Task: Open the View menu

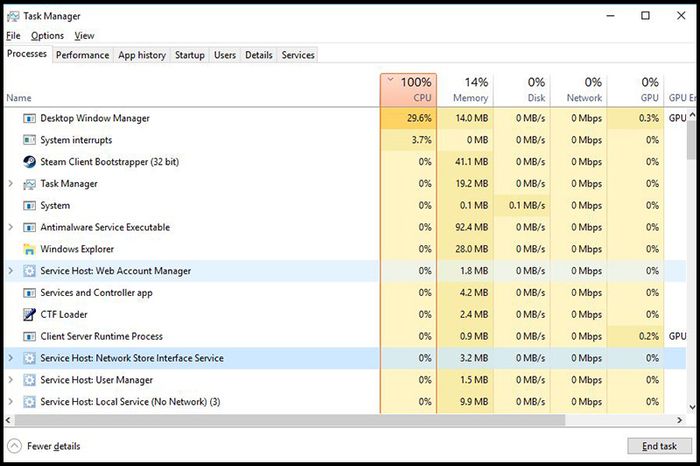Action: [84, 36]
